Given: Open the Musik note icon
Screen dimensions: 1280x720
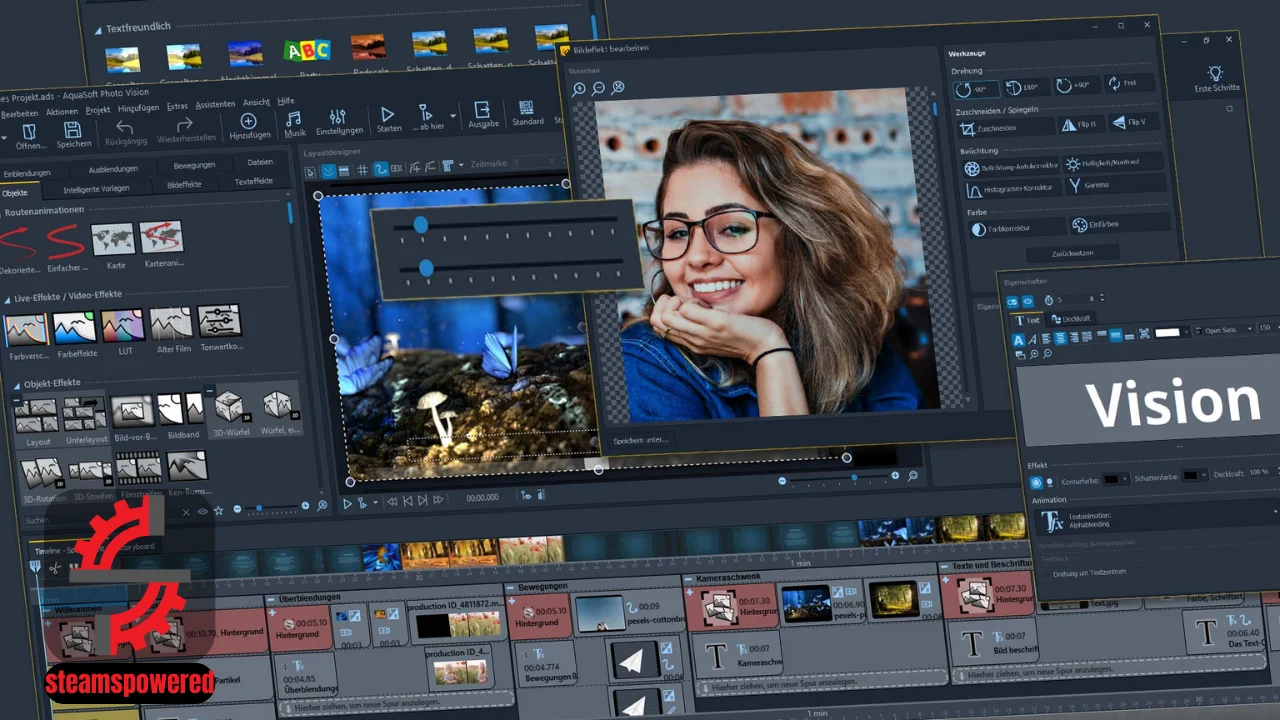Looking at the screenshot, I should pyautogui.click(x=294, y=119).
